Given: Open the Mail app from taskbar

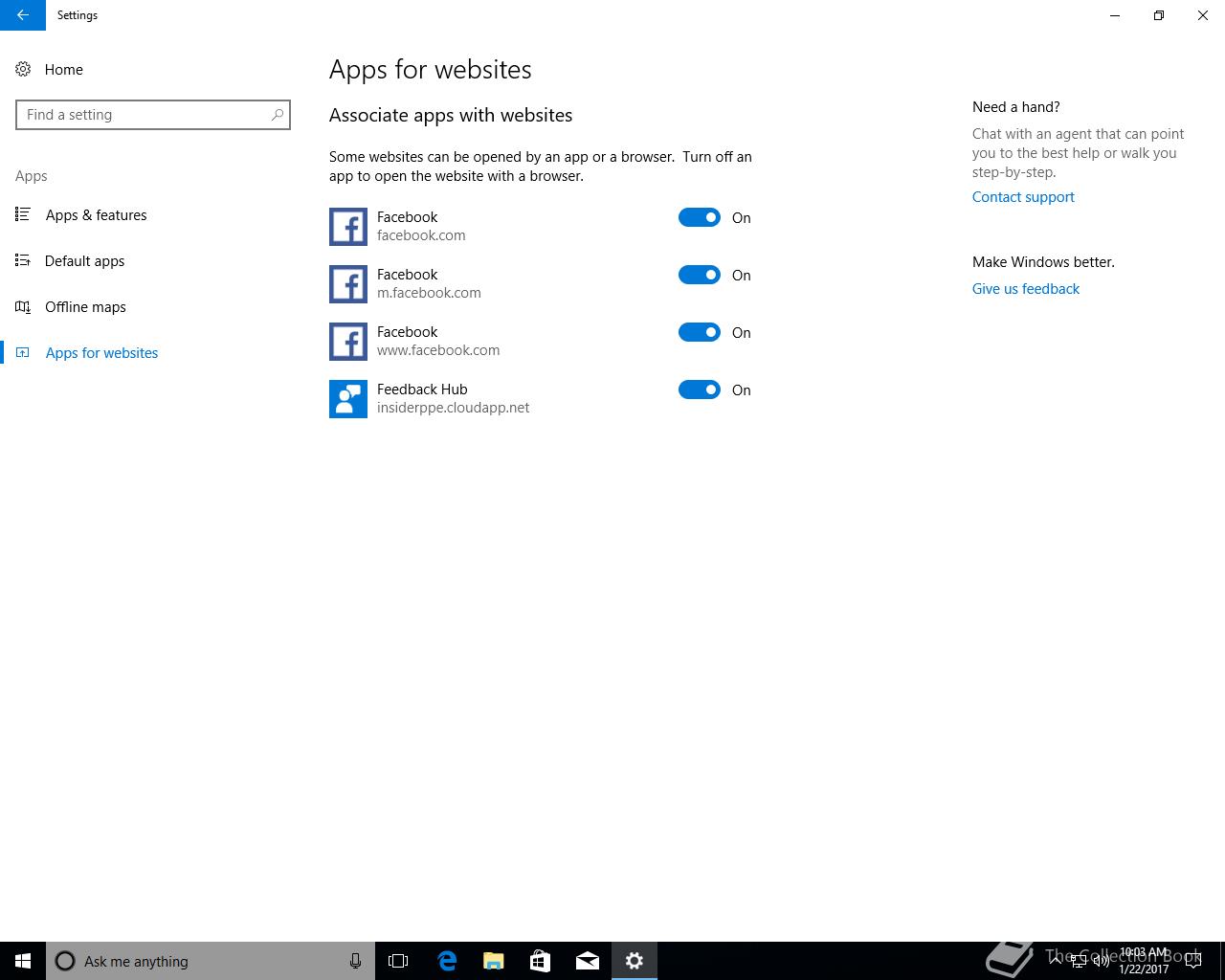Looking at the screenshot, I should (587, 961).
